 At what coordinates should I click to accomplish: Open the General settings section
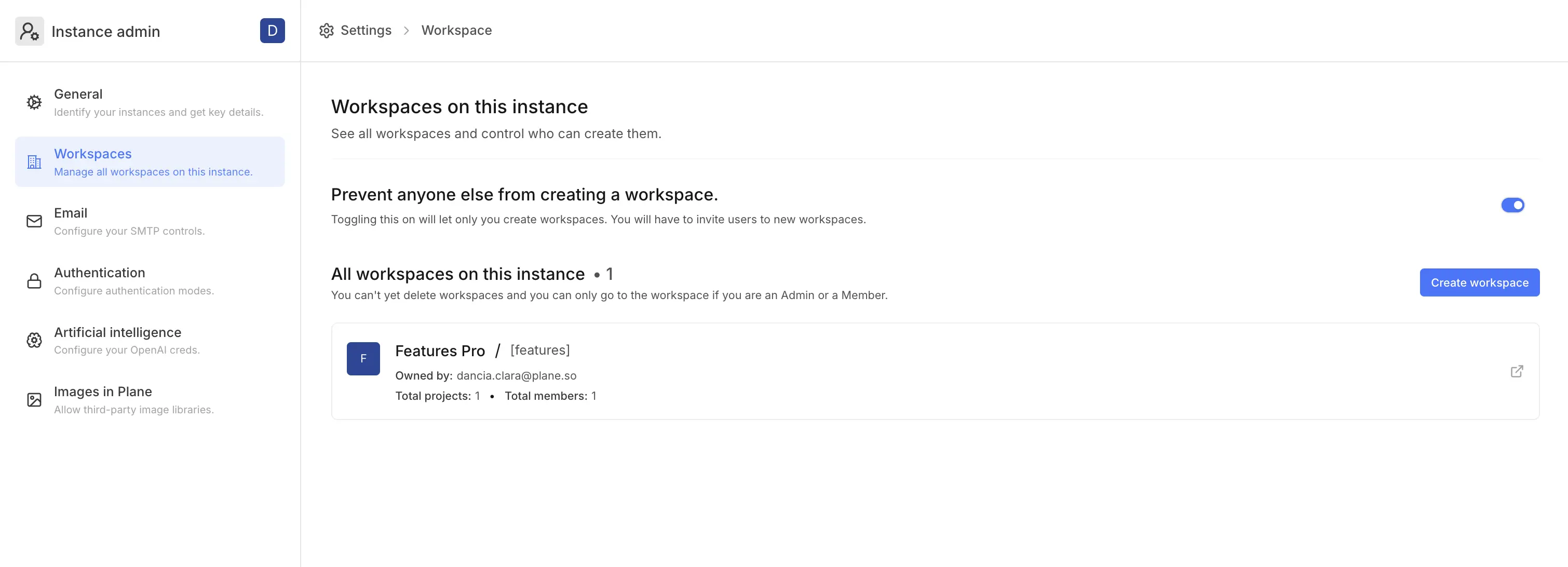click(158, 102)
